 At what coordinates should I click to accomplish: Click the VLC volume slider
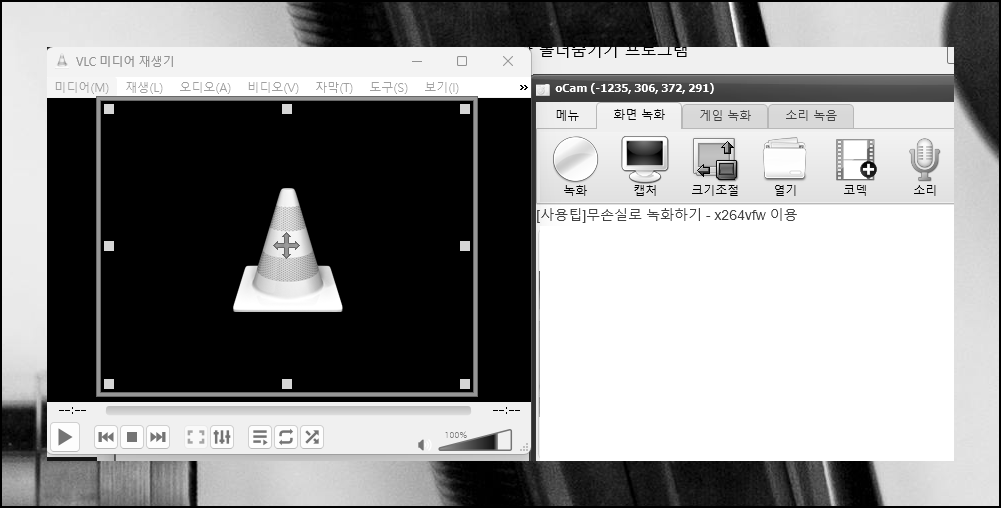(x=475, y=440)
